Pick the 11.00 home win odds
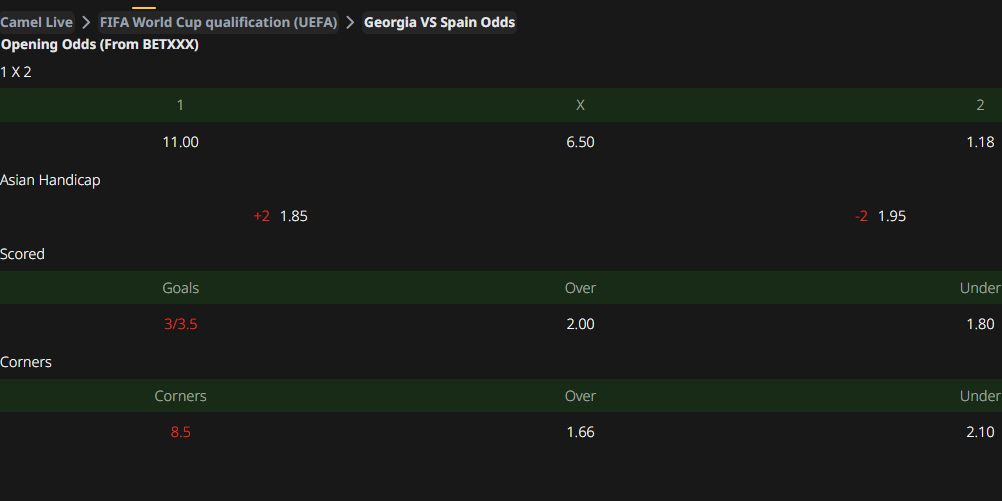 [180, 142]
